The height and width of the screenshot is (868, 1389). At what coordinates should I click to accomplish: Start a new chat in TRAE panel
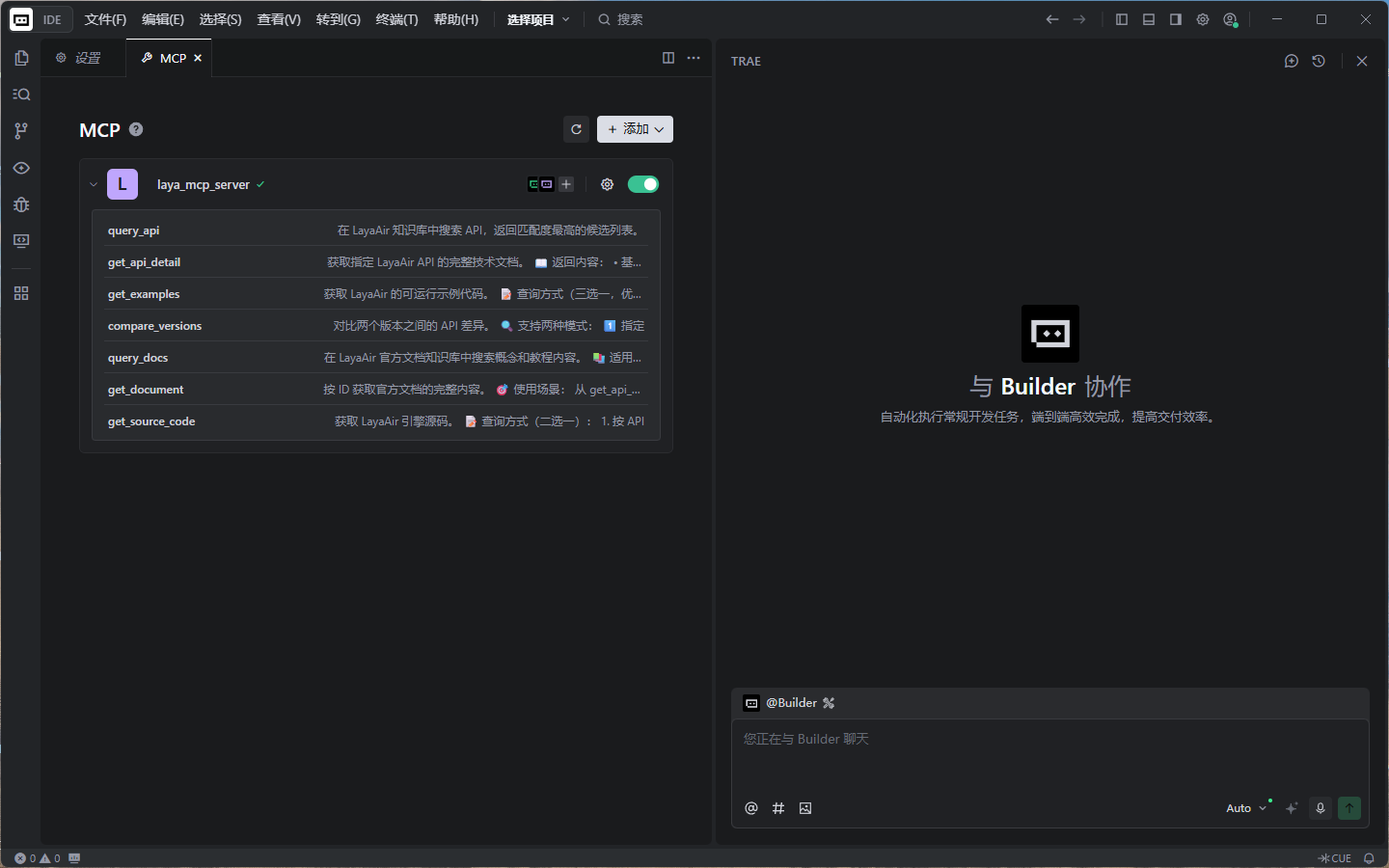pyautogui.click(x=1292, y=61)
